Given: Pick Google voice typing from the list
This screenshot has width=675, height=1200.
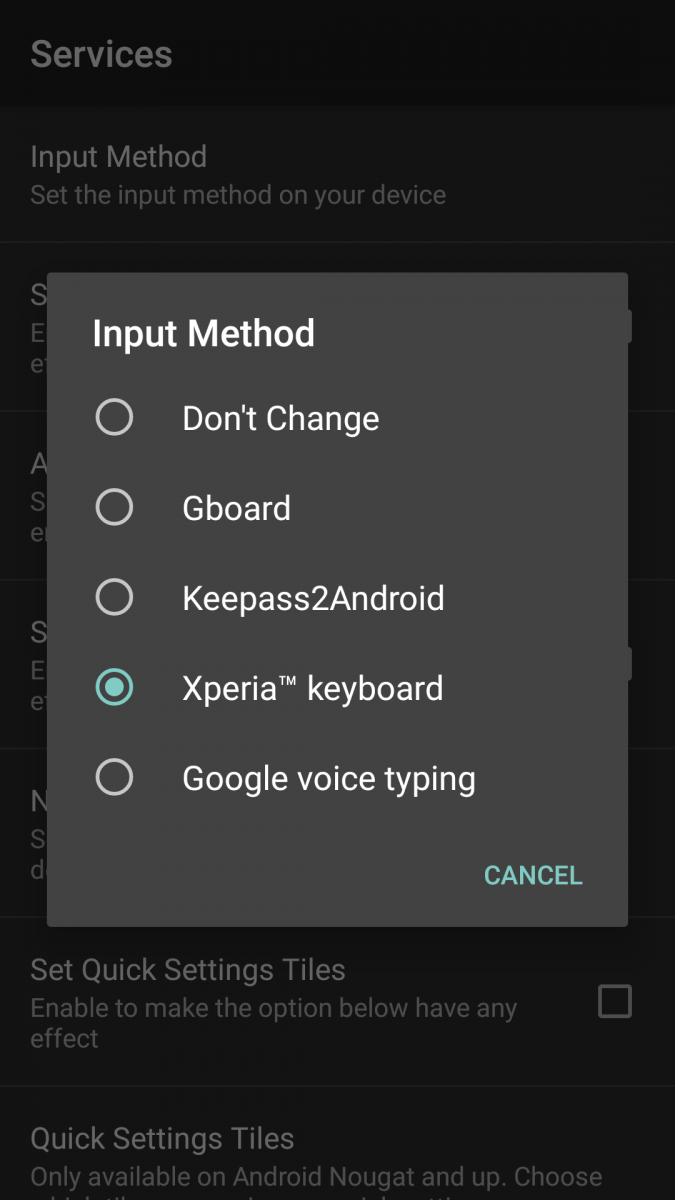Looking at the screenshot, I should tap(114, 777).
